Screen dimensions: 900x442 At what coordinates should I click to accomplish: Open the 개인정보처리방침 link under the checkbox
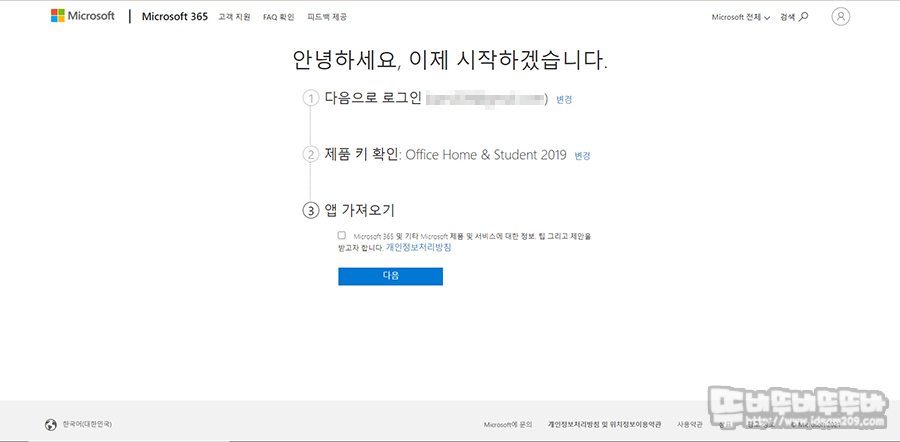click(418, 248)
